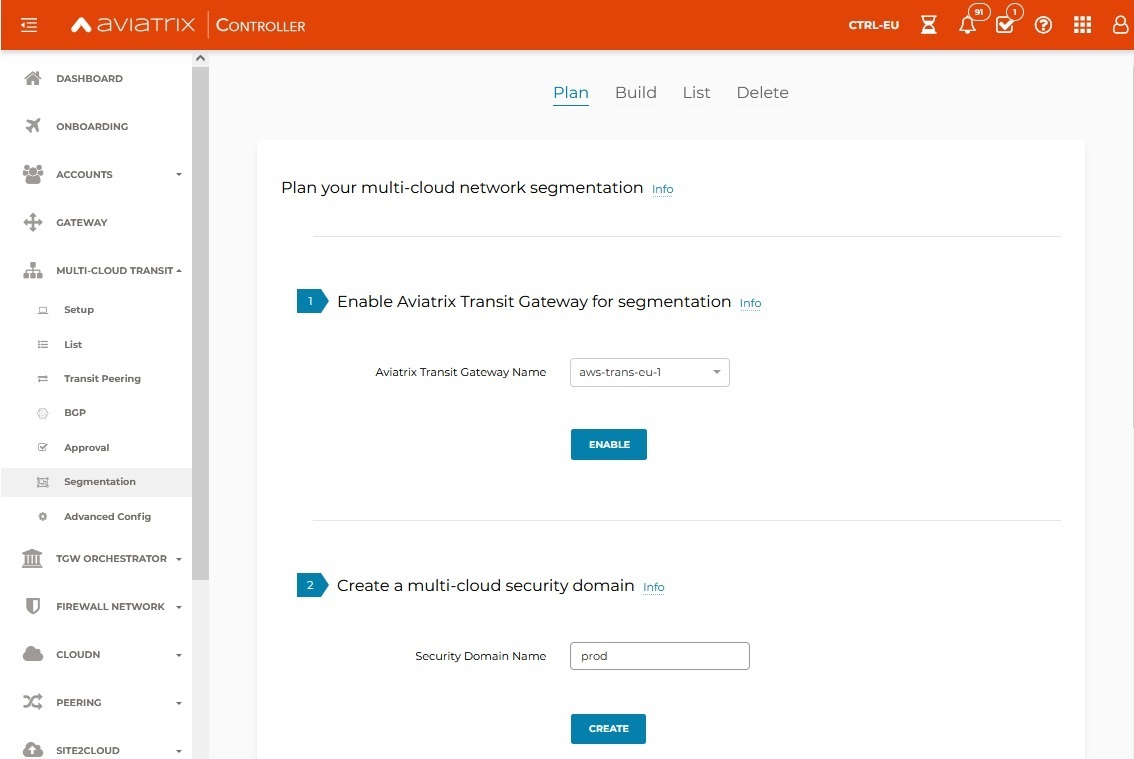The width and height of the screenshot is (1134, 759).
Task: Open Info link for Enable Aviatrix Transit Gateway
Action: click(750, 303)
